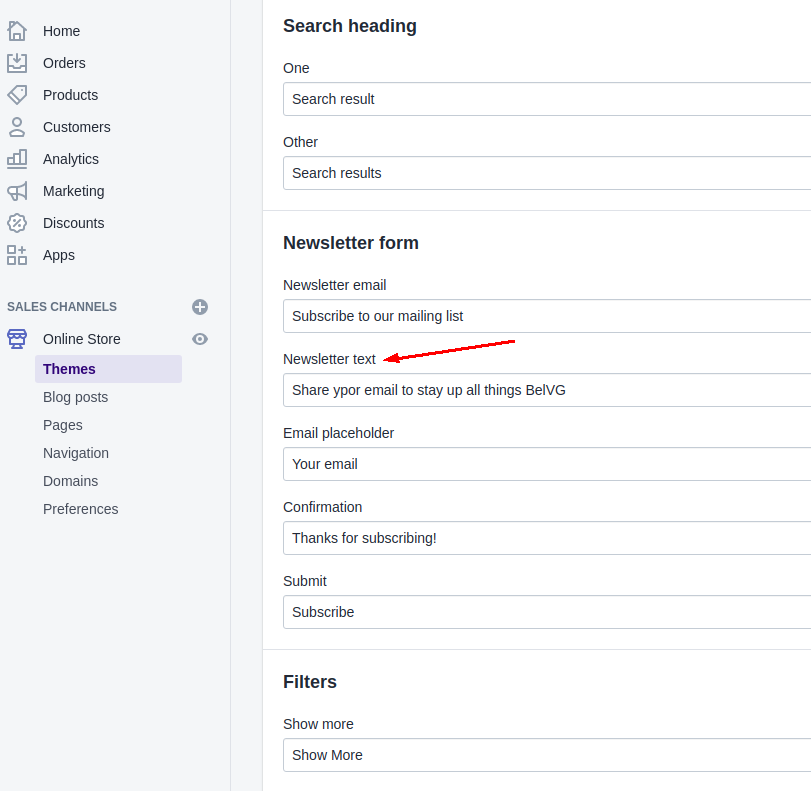Image resolution: width=811 pixels, height=791 pixels.
Task: Click the Home house icon
Action: click(x=17, y=31)
